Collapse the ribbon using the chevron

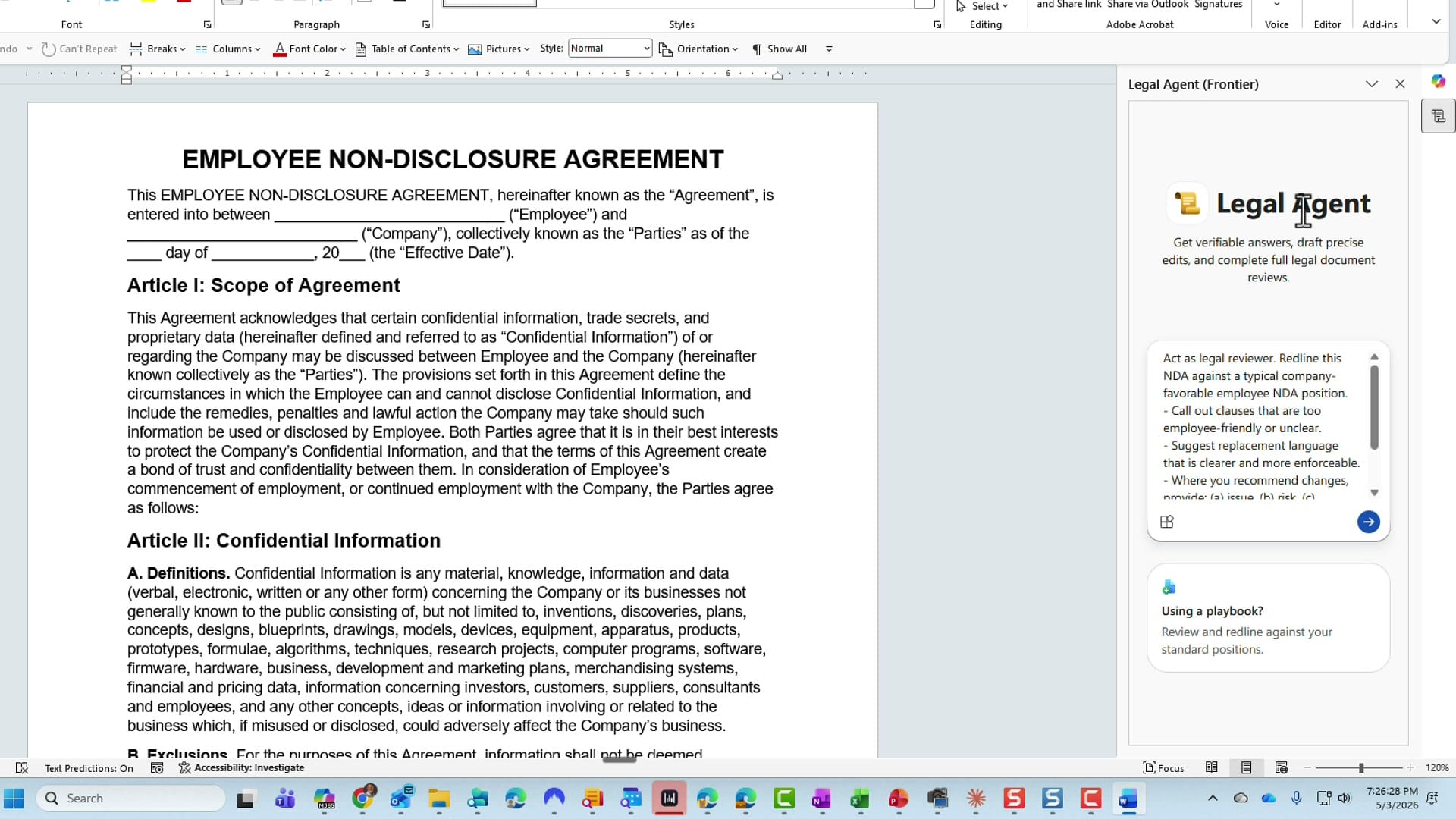point(1436,21)
